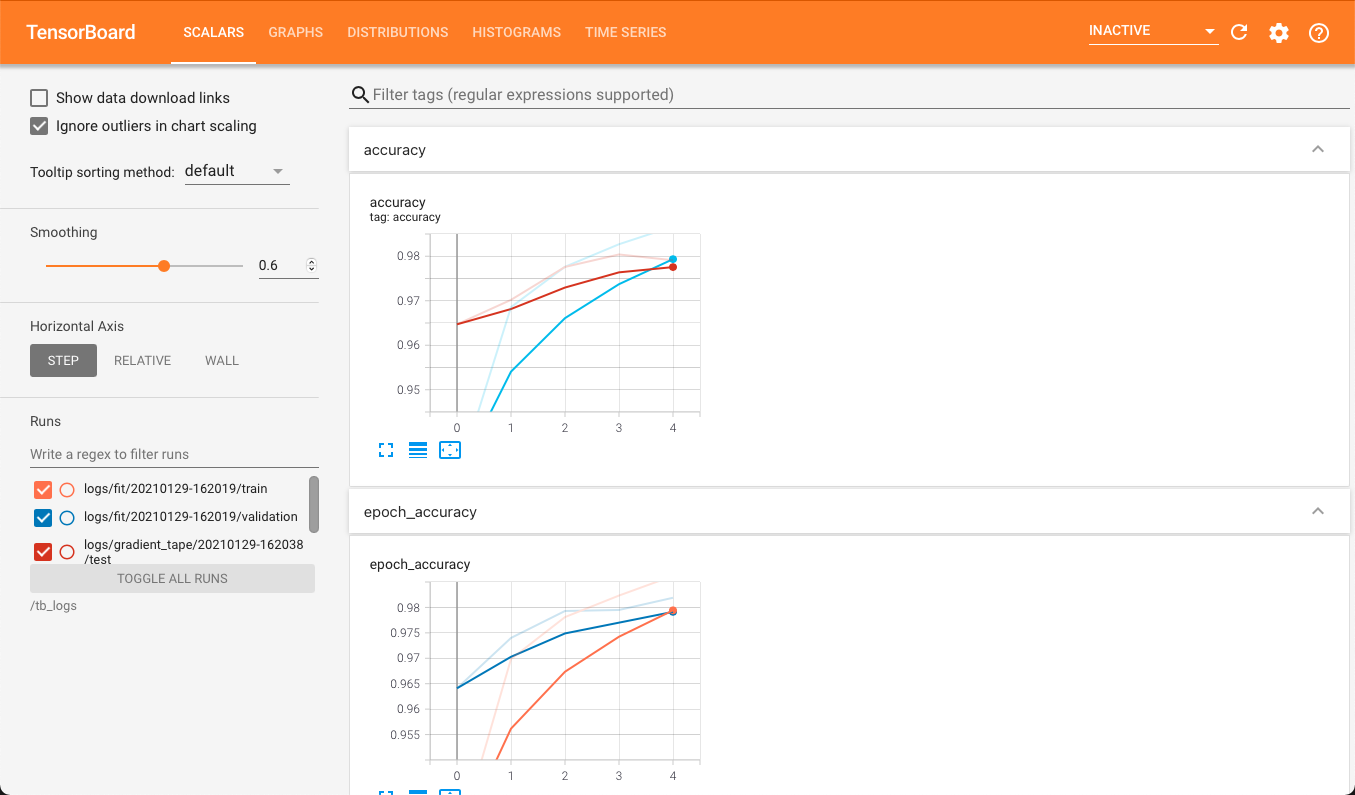Toggle y-axis log scale on accuracy chart

point(418,451)
